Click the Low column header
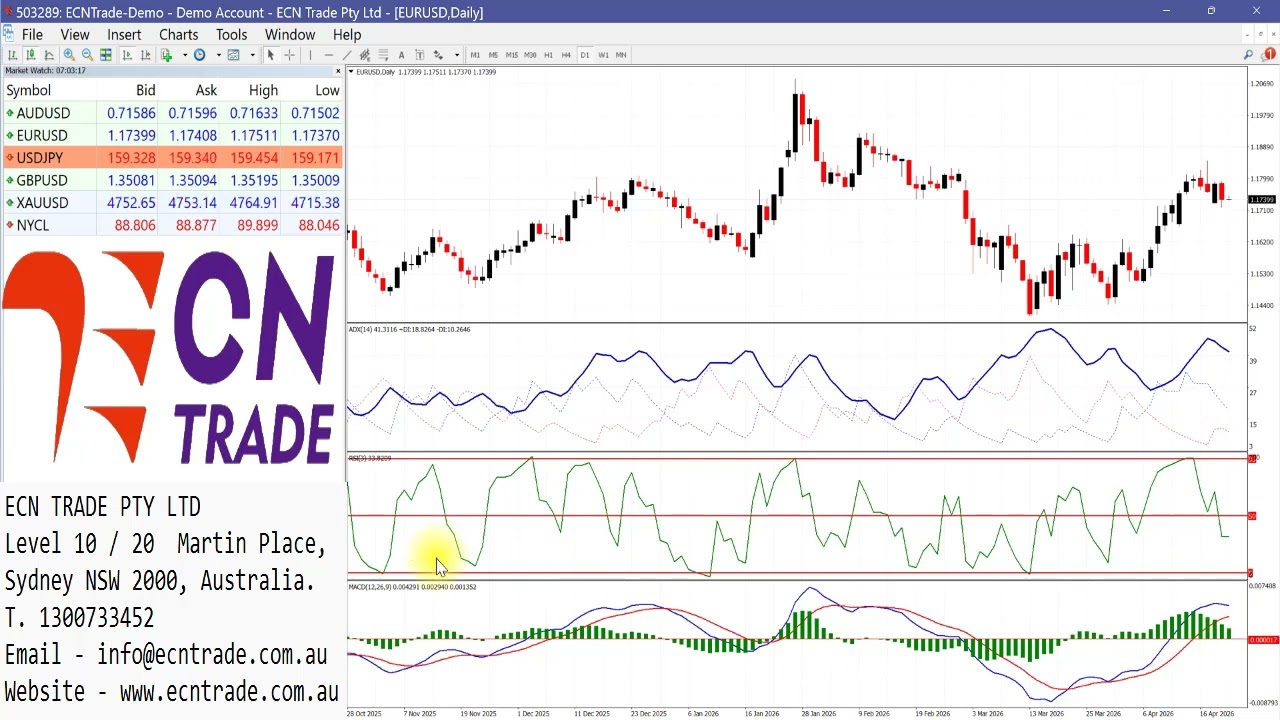1280x720 pixels. tap(328, 90)
